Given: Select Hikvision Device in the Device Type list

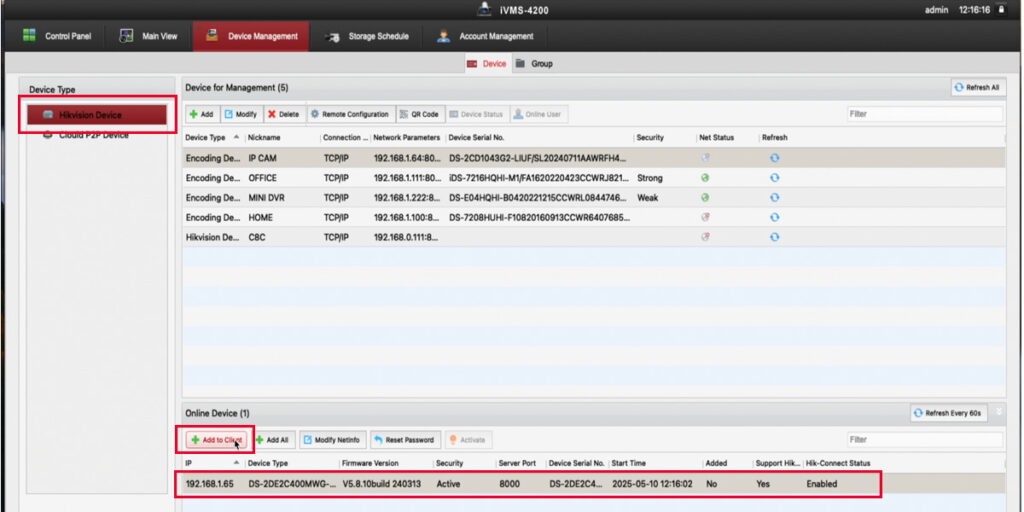Looking at the screenshot, I should click(90, 115).
